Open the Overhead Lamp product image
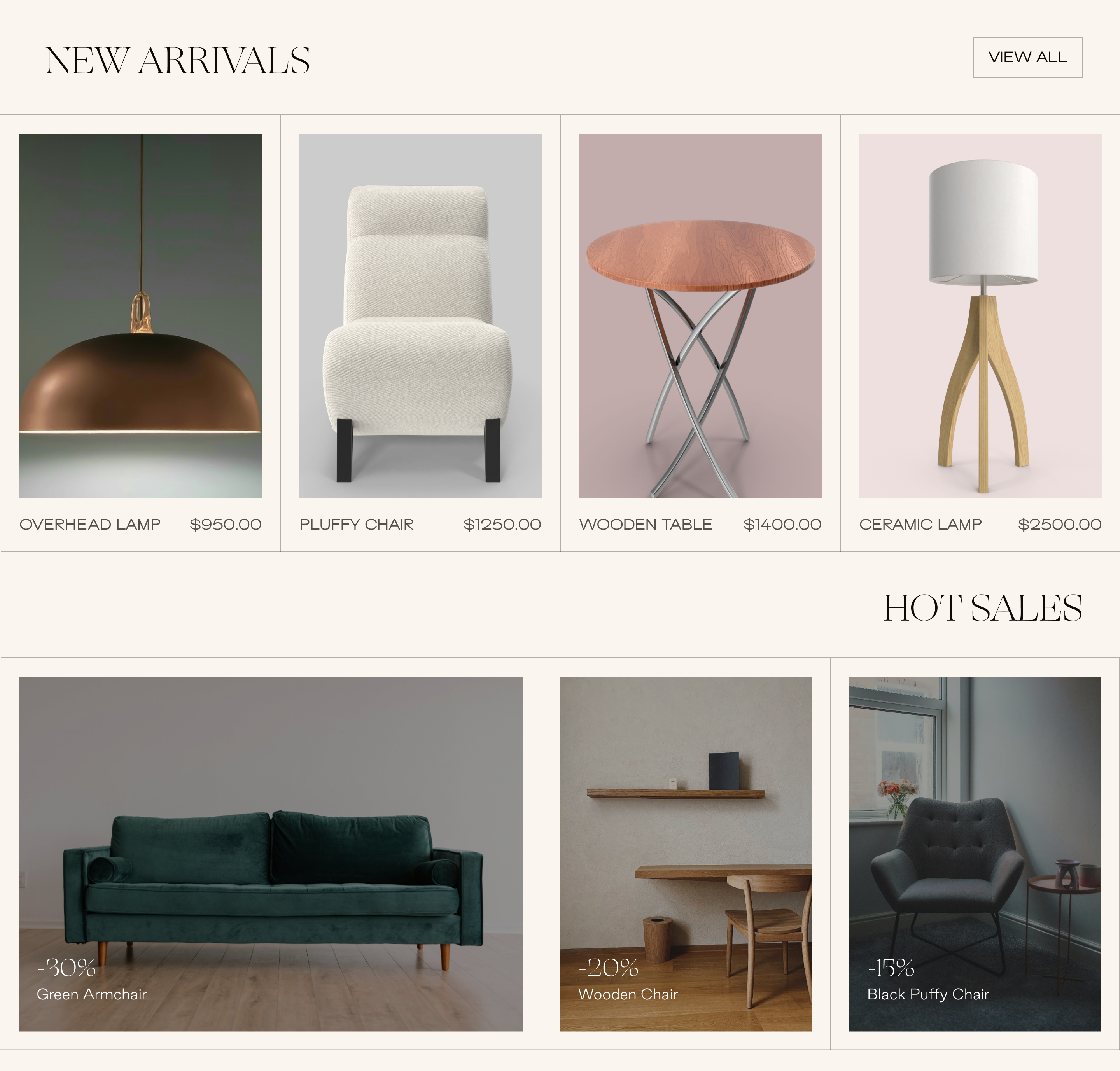The image size is (1120, 1071). point(140,316)
